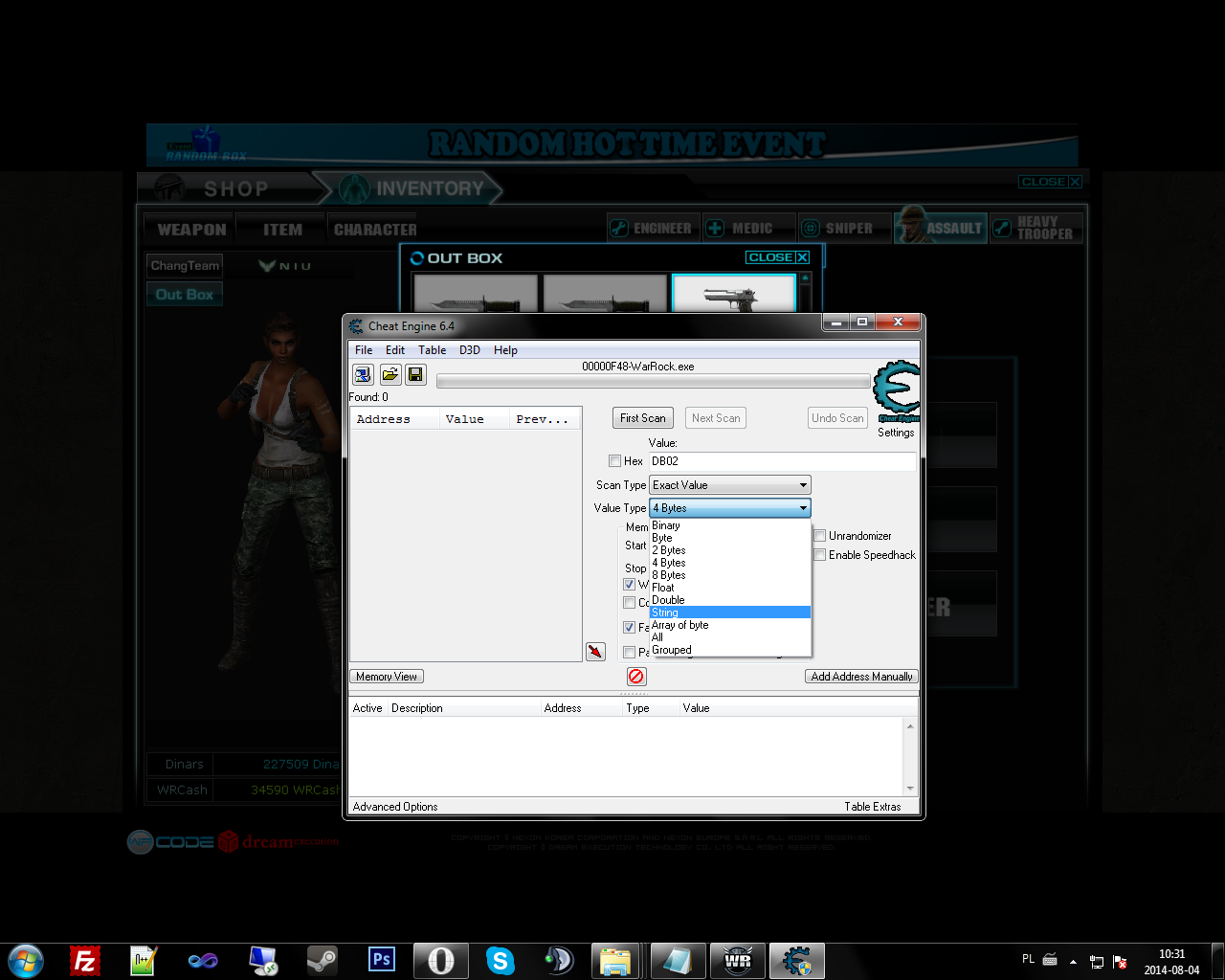This screenshot has width=1225, height=980.
Task: Open Steam from the taskbar
Action: pos(322,960)
